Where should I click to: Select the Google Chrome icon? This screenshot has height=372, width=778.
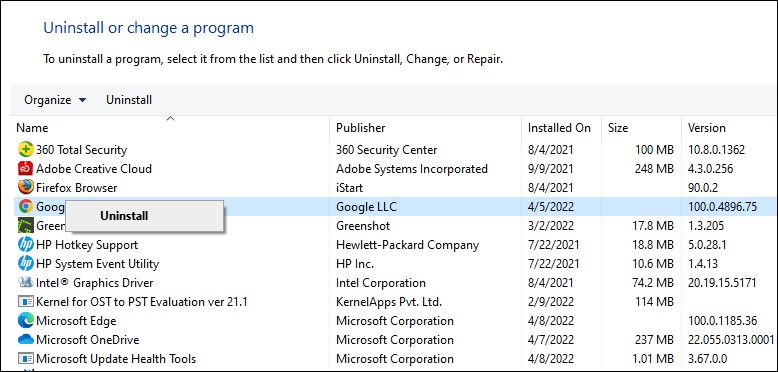pyautogui.click(x=25, y=206)
